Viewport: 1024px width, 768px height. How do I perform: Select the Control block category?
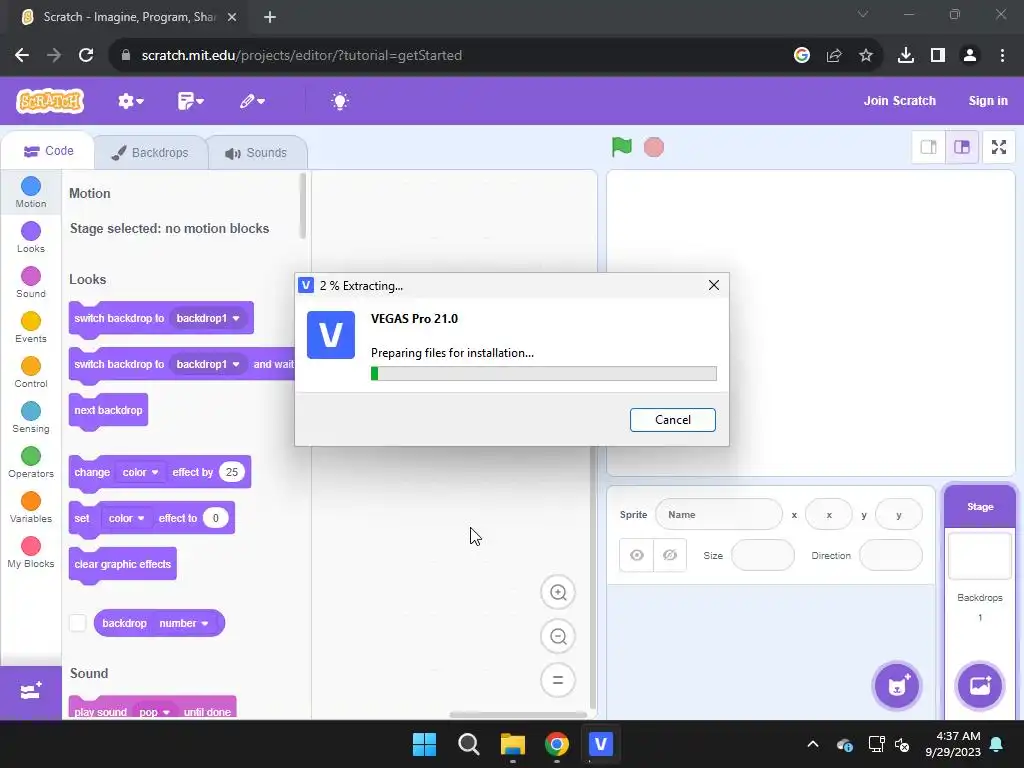31,372
